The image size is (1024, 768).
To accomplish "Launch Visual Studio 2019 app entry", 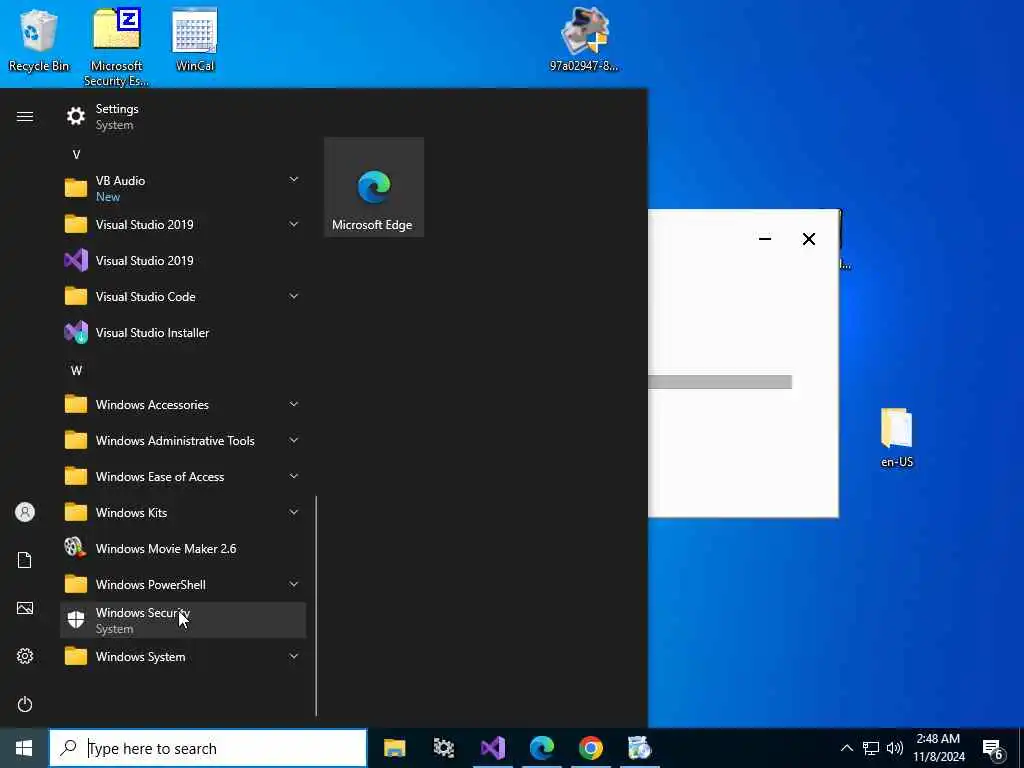I will point(183,261).
